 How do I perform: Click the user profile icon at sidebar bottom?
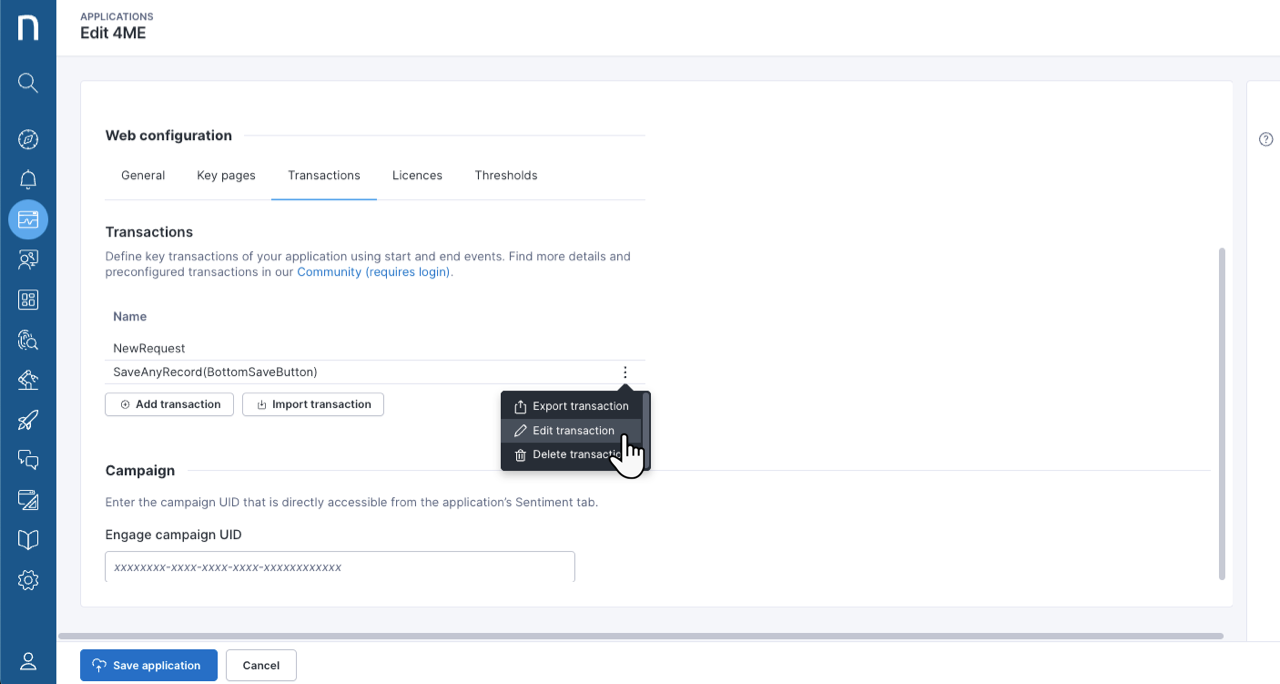pos(28,660)
